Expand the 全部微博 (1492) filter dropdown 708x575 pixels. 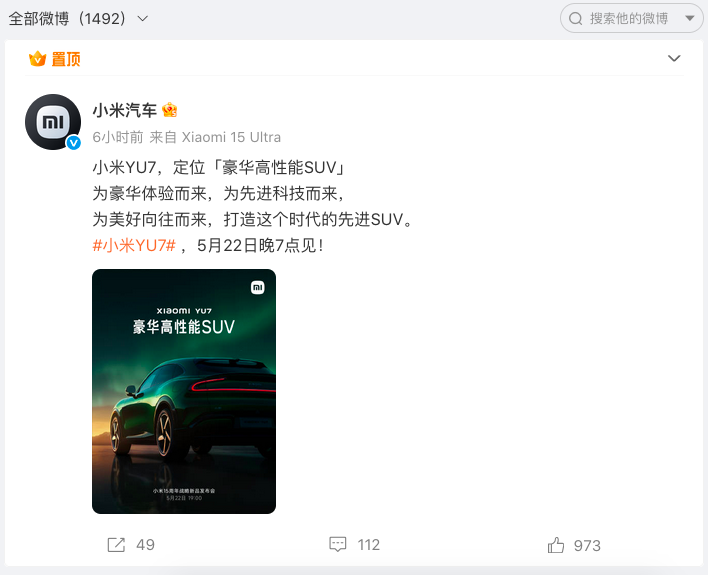pyautogui.click(x=78, y=19)
